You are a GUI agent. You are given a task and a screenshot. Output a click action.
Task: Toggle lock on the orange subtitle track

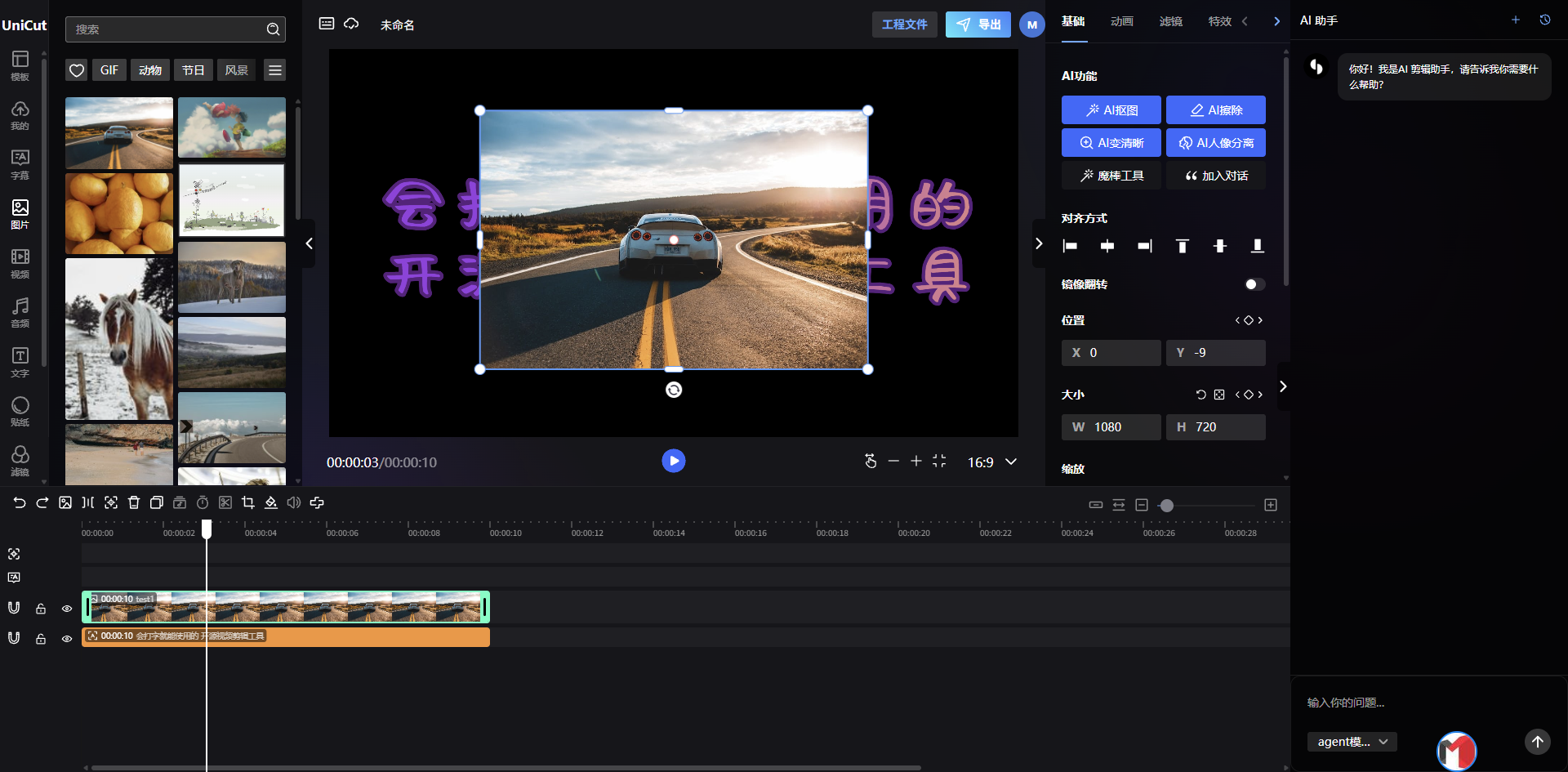click(x=41, y=639)
